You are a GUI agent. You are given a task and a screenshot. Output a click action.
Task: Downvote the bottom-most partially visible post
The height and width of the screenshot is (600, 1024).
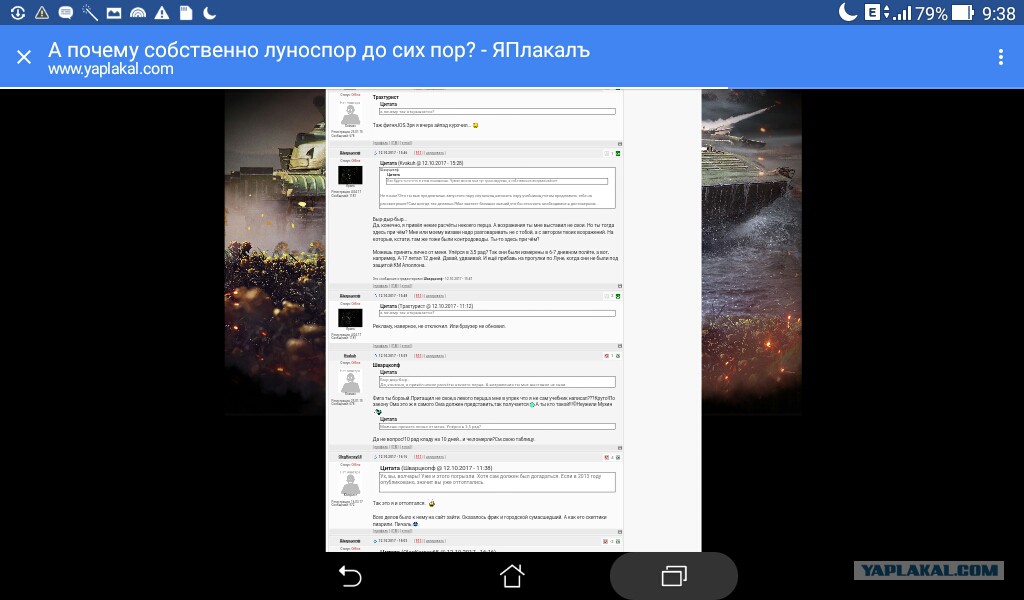click(x=605, y=541)
